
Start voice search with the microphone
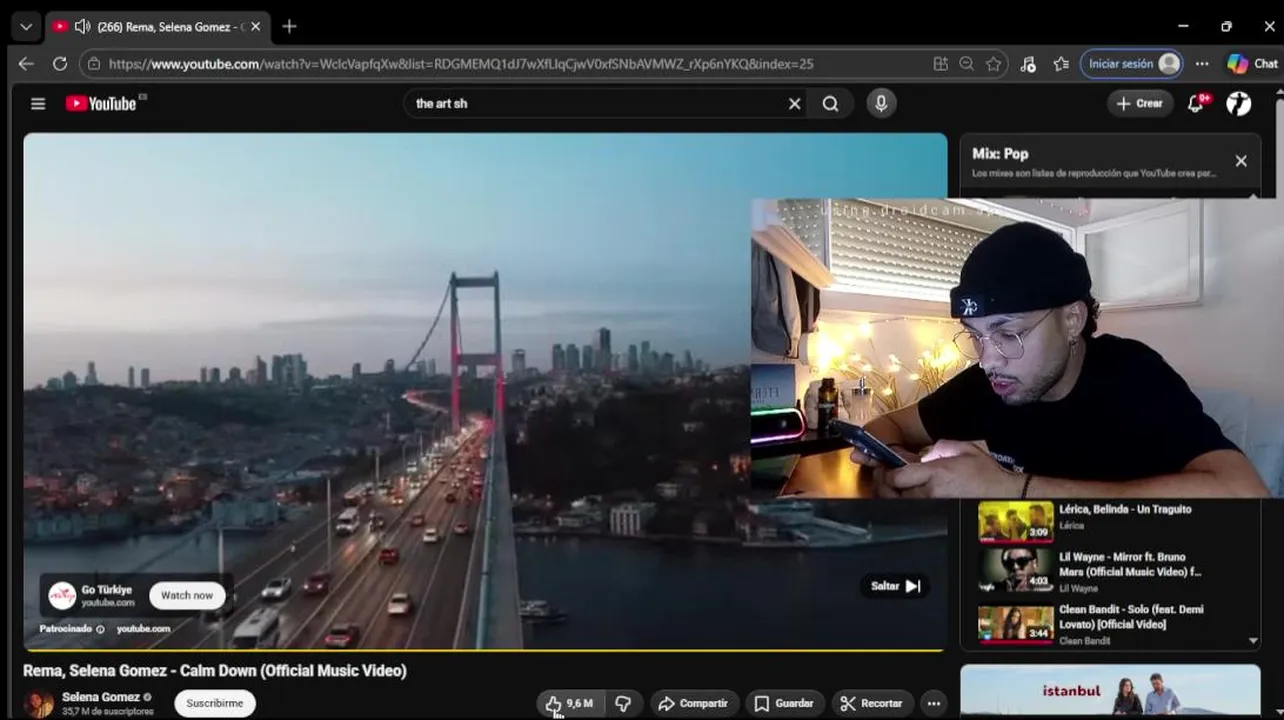(x=881, y=103)
